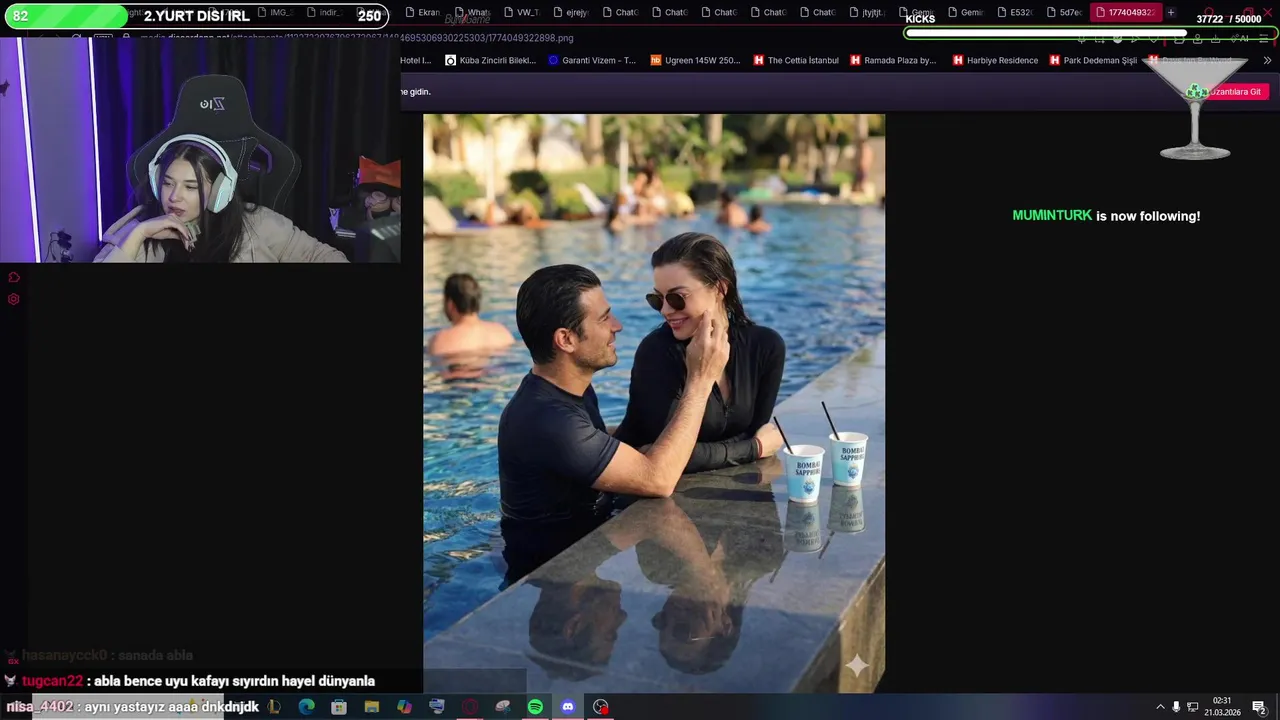This screenshot has height=720, width=1280.
Task: Open Discord from the taskbar
Action: point(568,707)
